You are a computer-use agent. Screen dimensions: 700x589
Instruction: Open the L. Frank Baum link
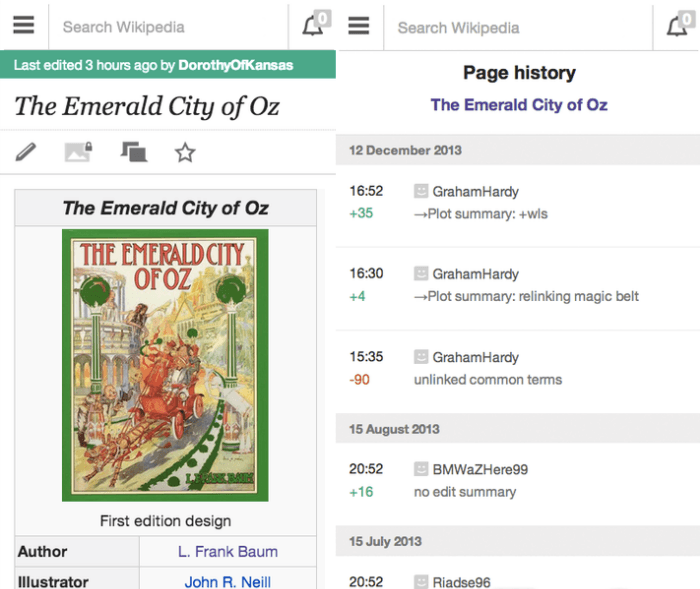pyautogui.click(x=228, y=551)
